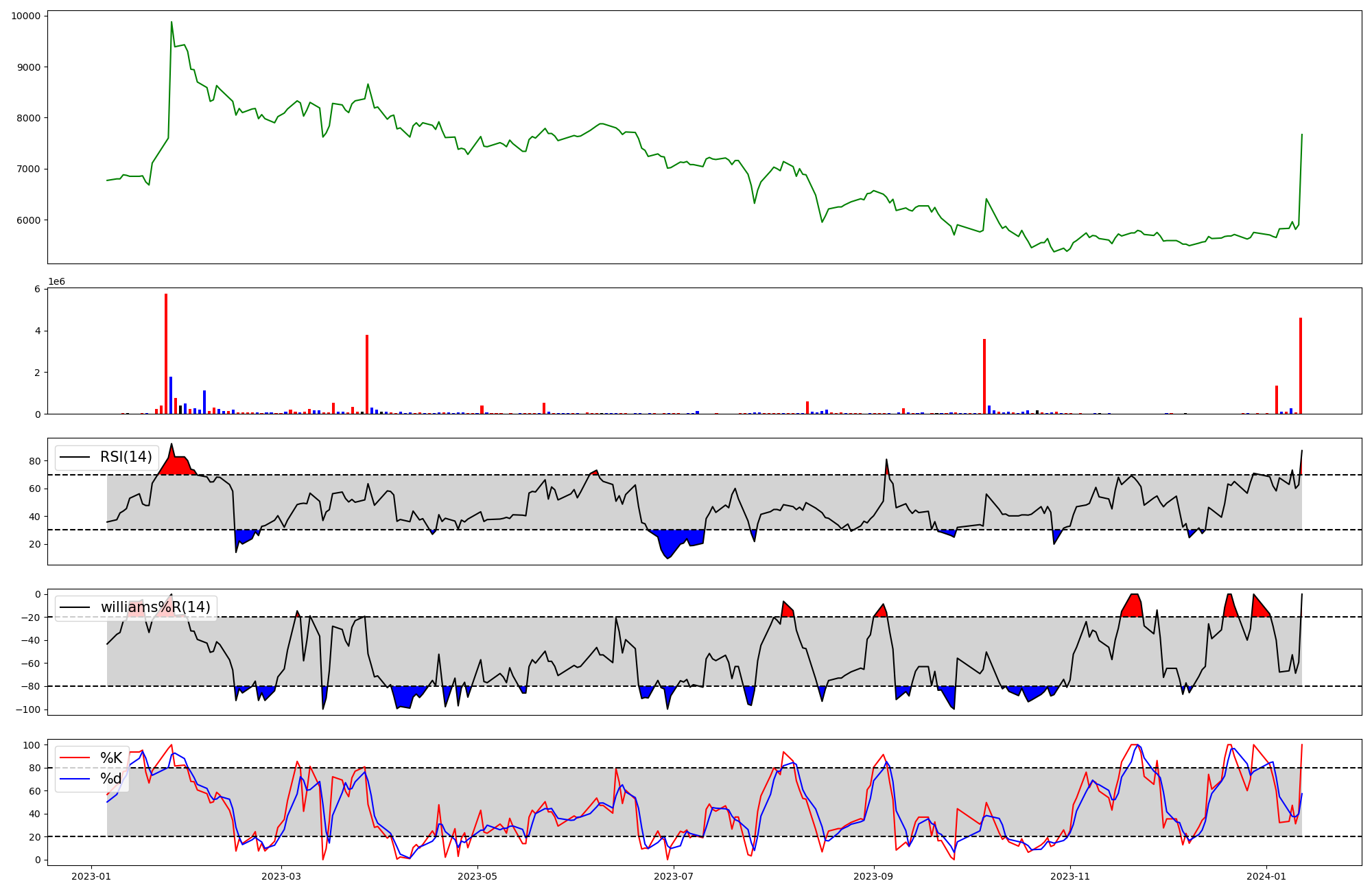Click the 2023-07 x-axis date label
Screen dimensions: 1372x892
pyautogui.click(x=674, y=876)
